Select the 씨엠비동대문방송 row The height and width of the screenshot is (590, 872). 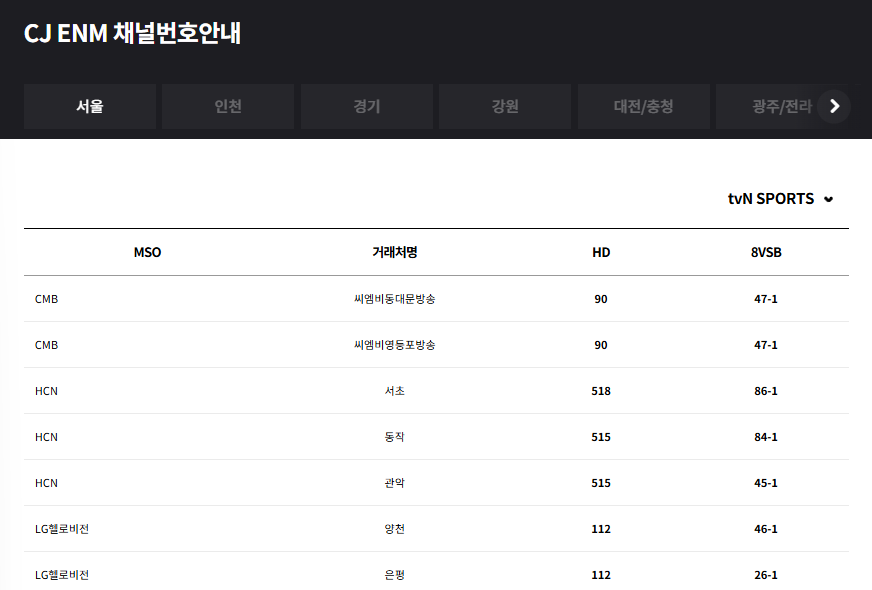tap(396, 299)
